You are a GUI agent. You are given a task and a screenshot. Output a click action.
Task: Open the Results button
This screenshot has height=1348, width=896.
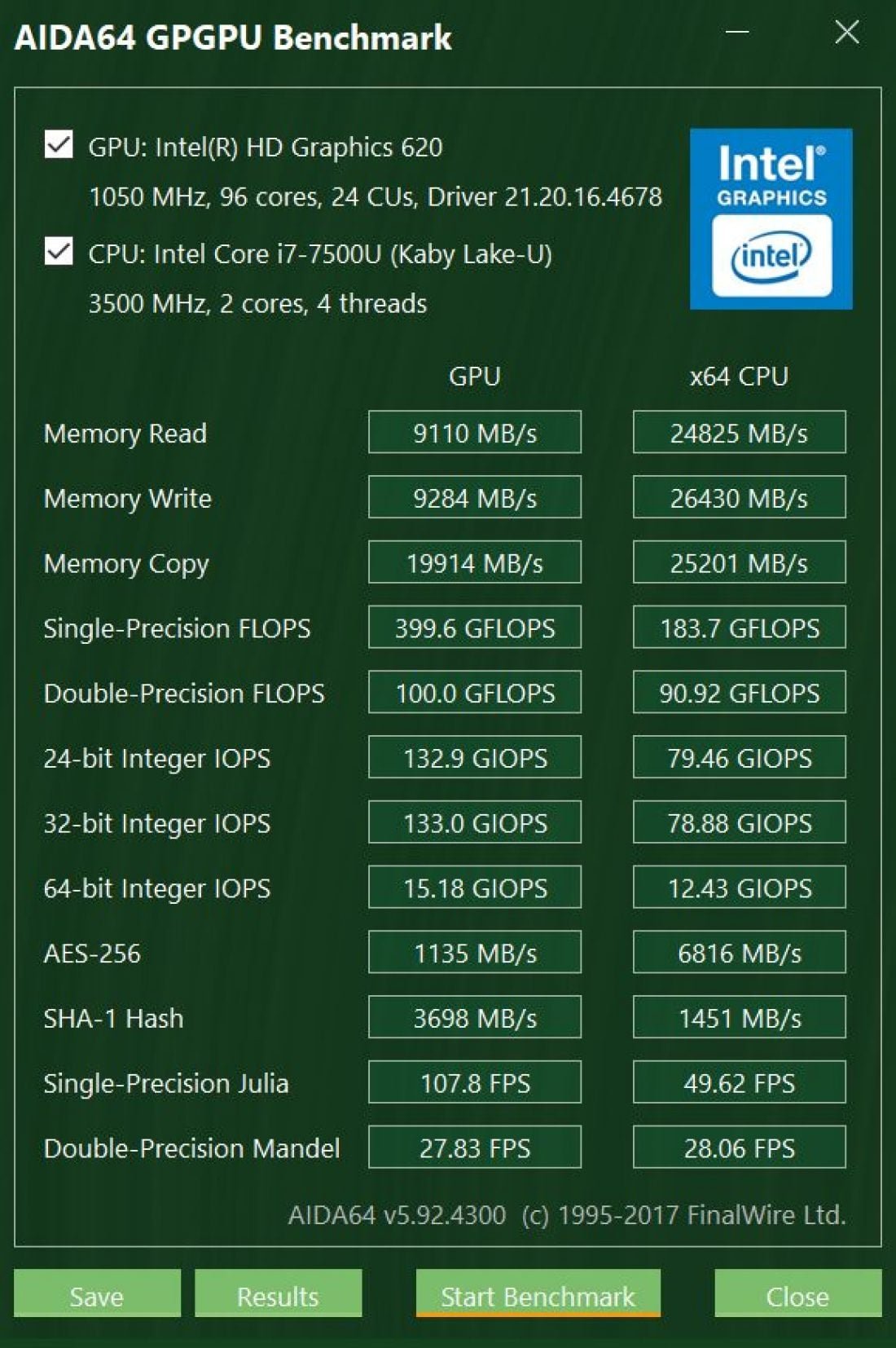pos(278,1294)
